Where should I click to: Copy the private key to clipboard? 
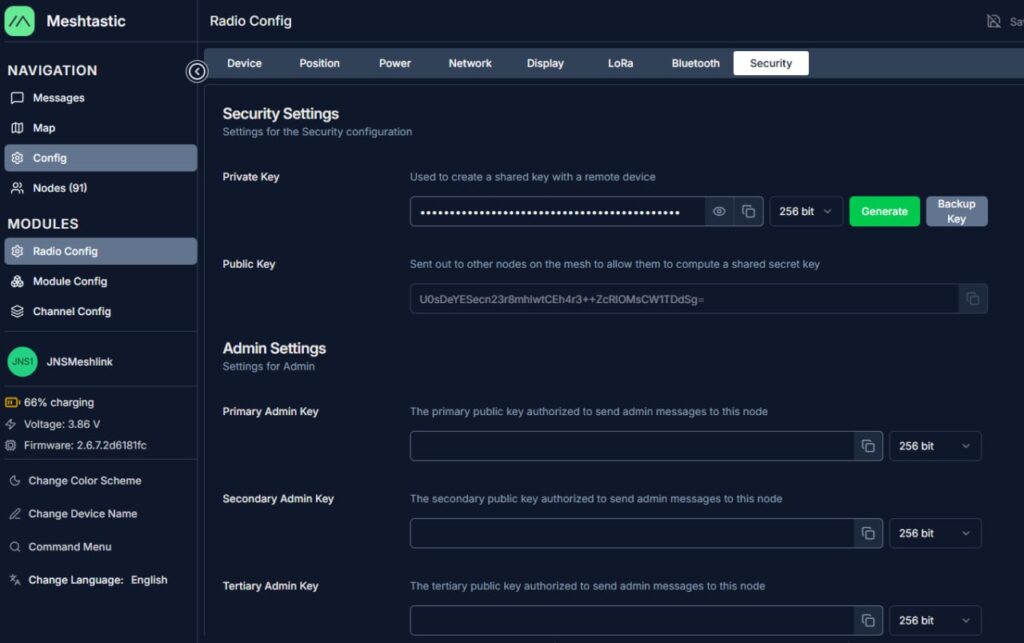748,211
